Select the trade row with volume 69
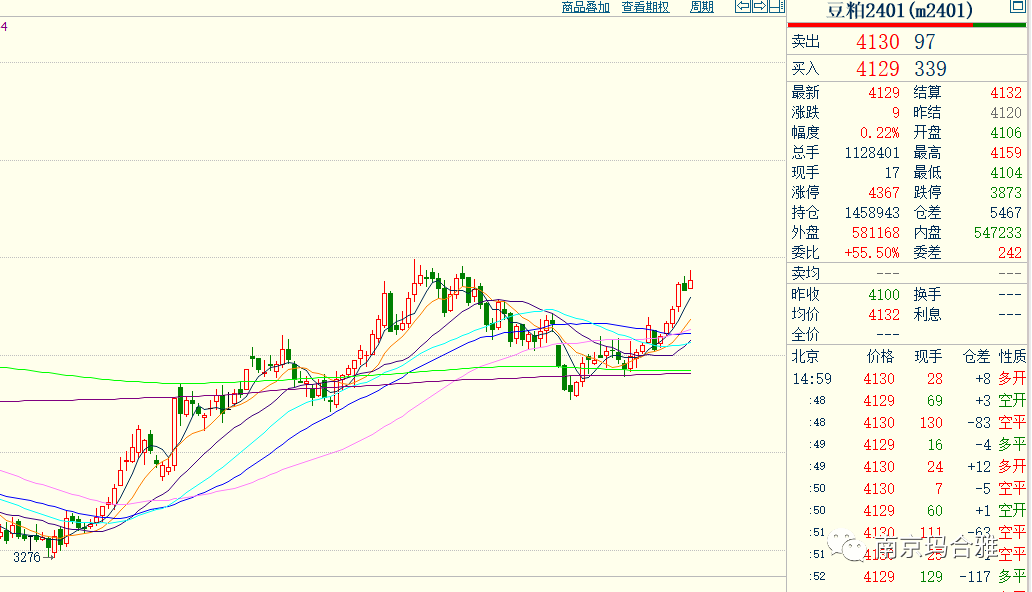 coord(909,401)
